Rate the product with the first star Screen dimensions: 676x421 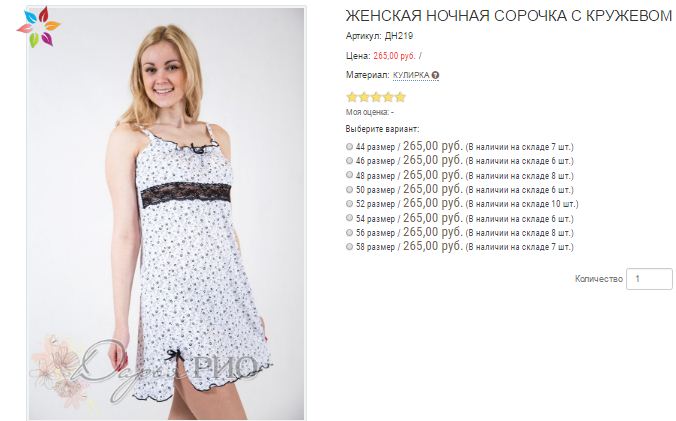[352, 97]
